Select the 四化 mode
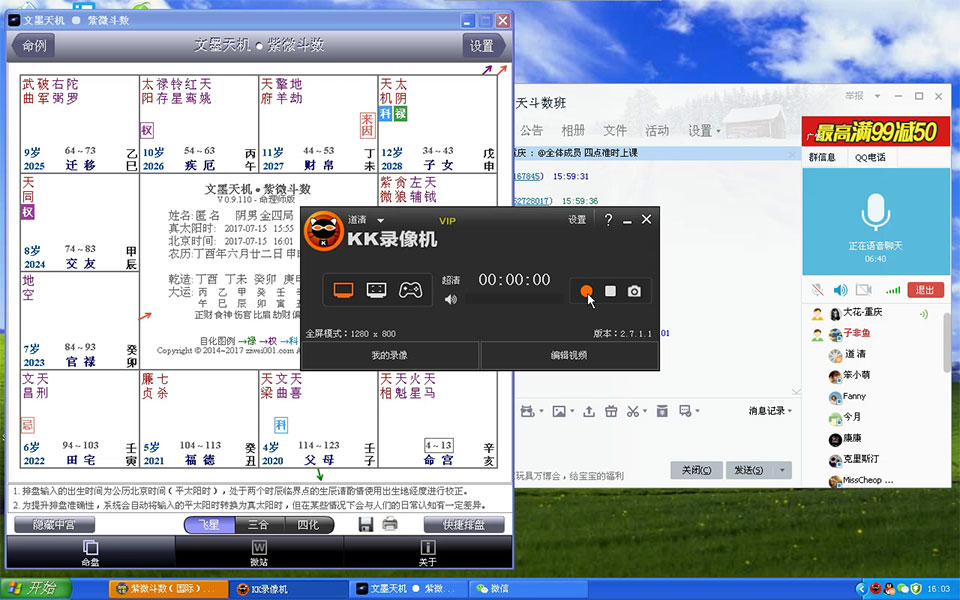 pos(308,525)
